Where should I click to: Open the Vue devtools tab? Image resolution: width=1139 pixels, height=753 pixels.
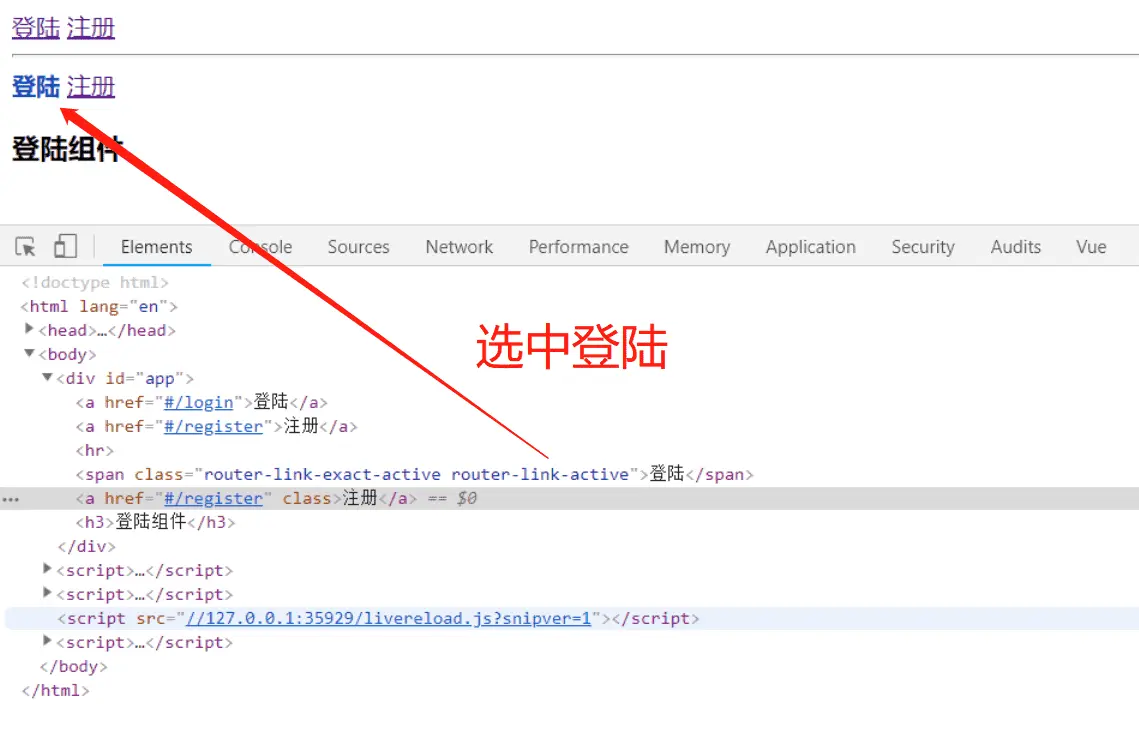coord(1091,247)
